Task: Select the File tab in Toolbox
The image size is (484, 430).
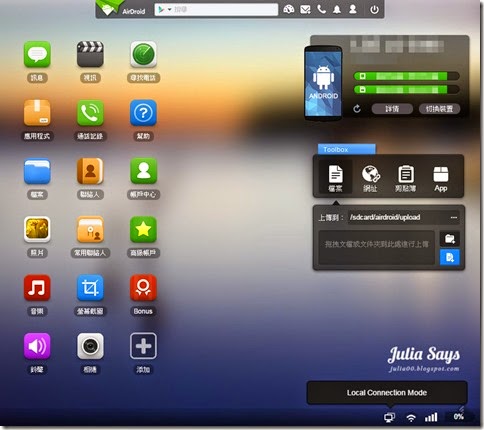Action: coord(335,178)
